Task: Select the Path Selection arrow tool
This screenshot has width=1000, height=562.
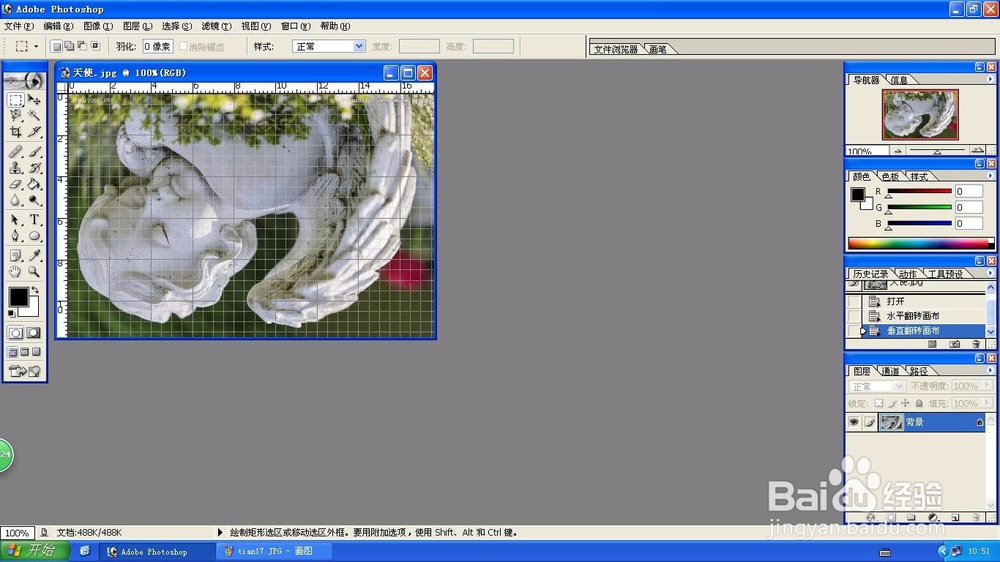Action: [16, 220]
